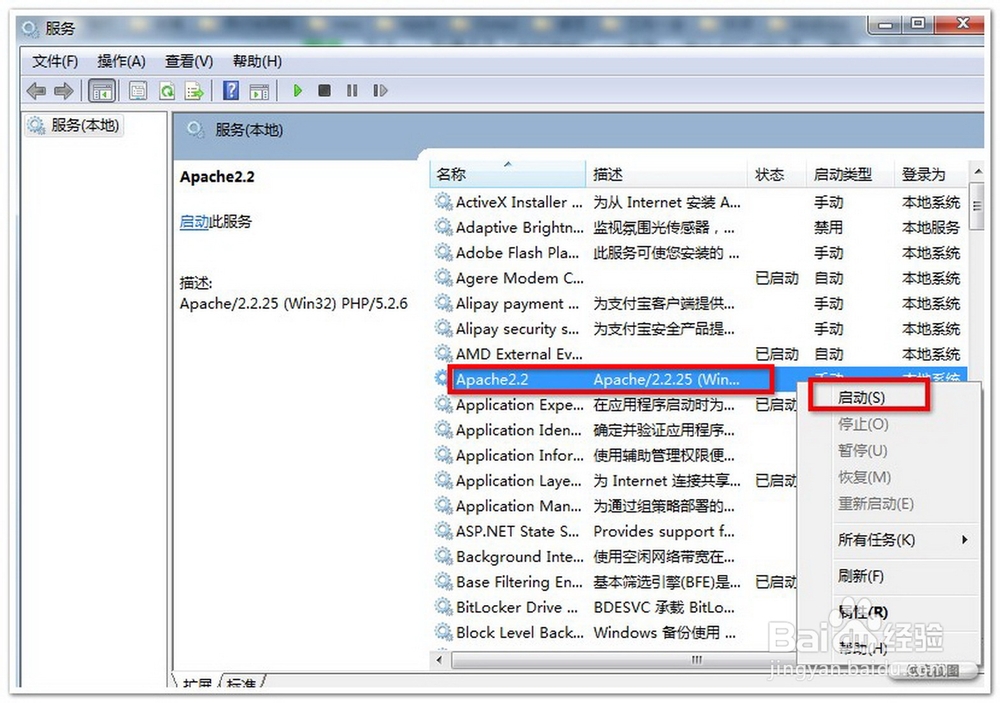Viewport: 1000px width, 703px height.
Task: Select the Application Laye... service row
Action: pyautogui.click(x=615, y=480)
